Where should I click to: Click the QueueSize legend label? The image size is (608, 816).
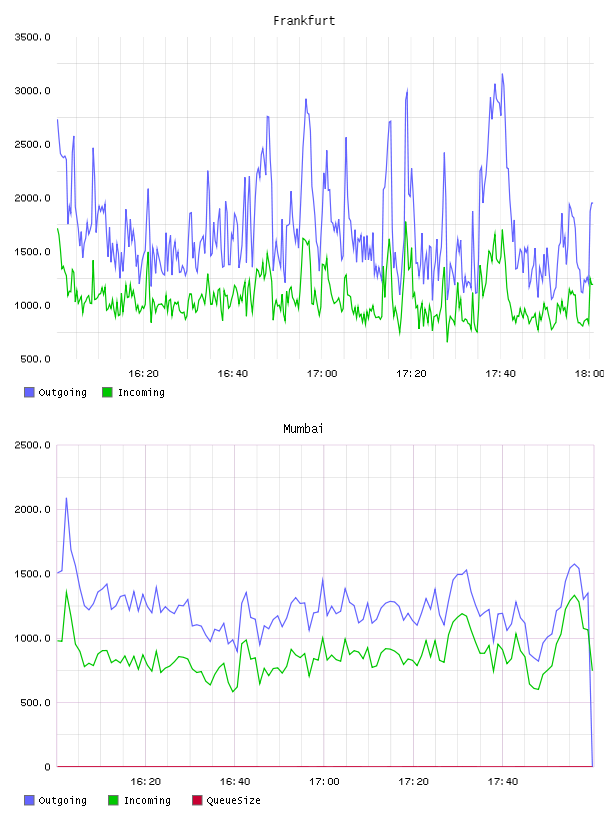[x=233, y=800]
